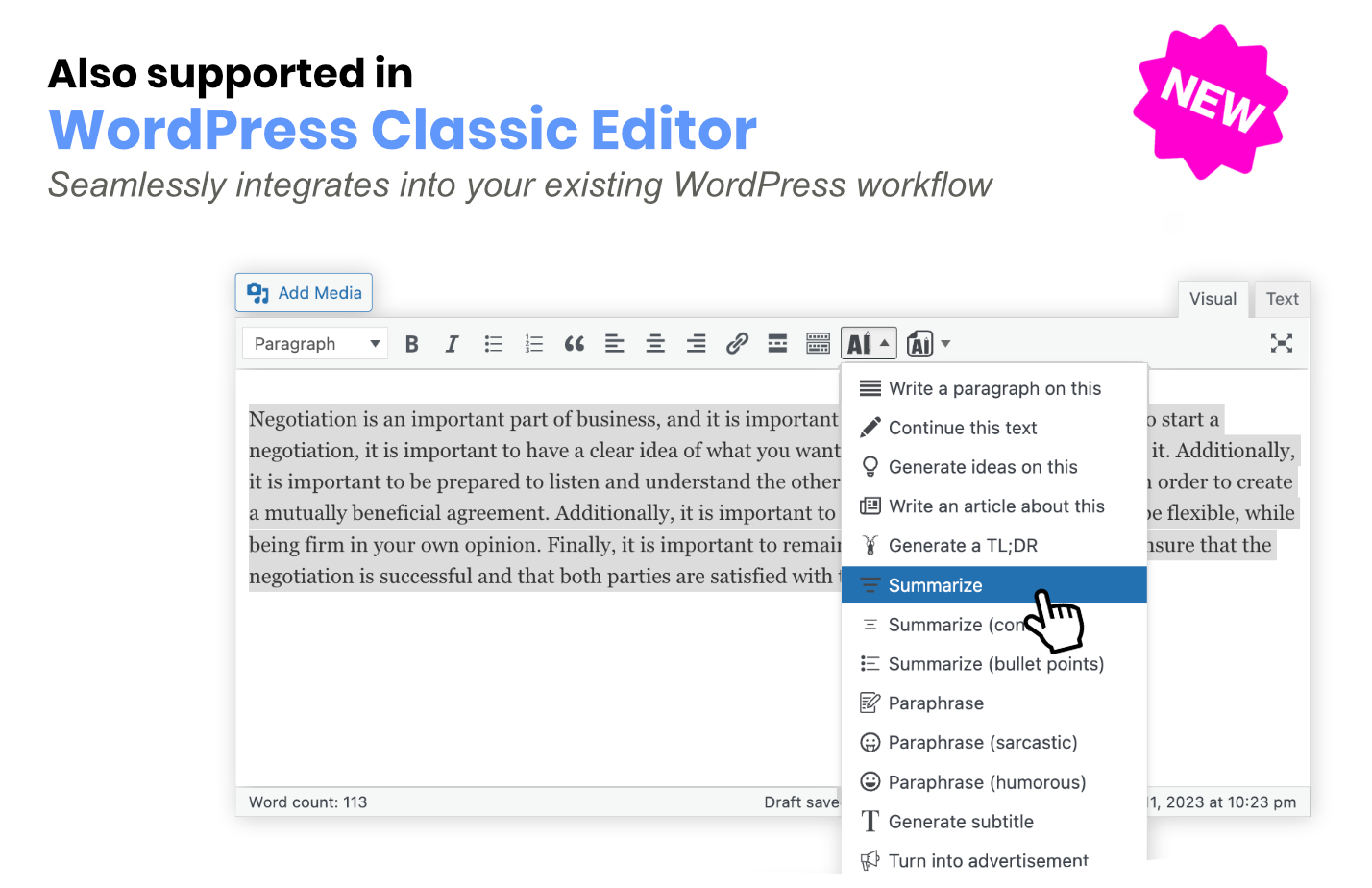Image resolution: width=1372 pixels, height=888 pixels.
Task: Select Generate ideas on this
Action: [x=994, y=467]
